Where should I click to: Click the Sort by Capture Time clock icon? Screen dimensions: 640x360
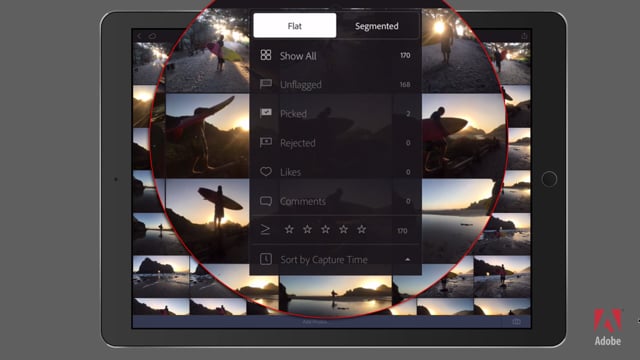(266, 259)
